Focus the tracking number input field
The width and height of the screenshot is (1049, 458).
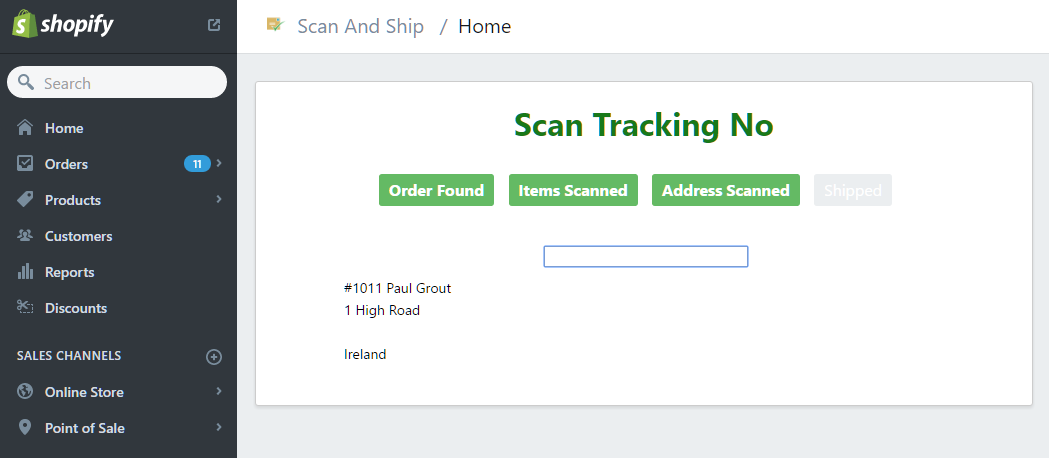[x=646, y=257]
